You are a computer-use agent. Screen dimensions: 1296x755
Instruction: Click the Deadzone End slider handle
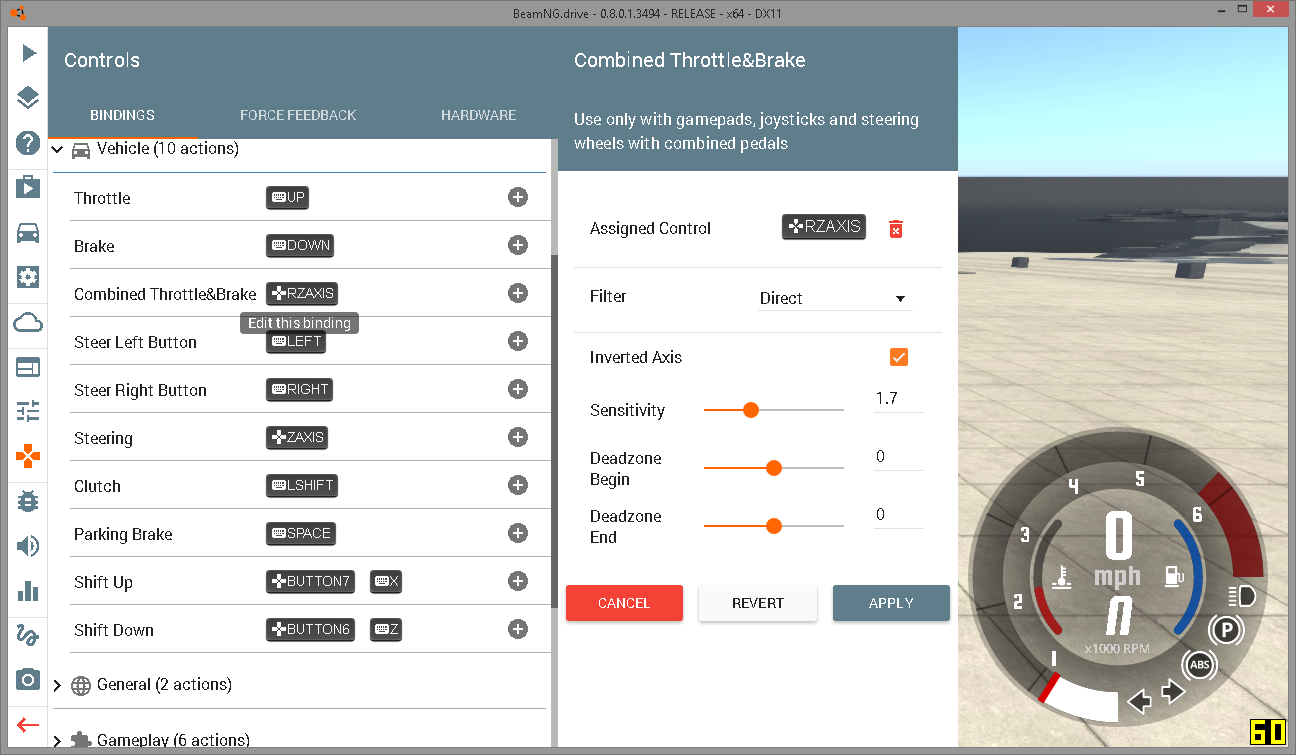point(773,526)
